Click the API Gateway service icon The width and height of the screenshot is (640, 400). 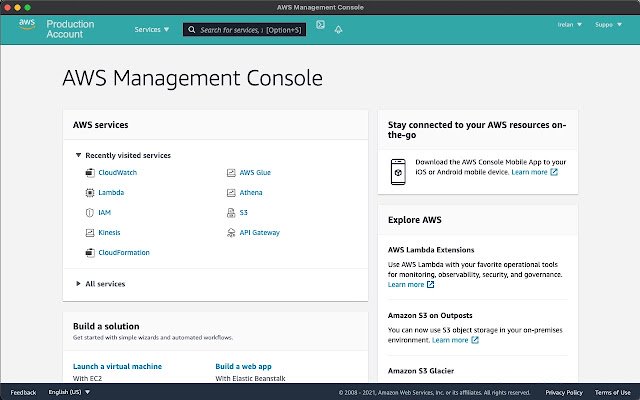click(231, 233)
